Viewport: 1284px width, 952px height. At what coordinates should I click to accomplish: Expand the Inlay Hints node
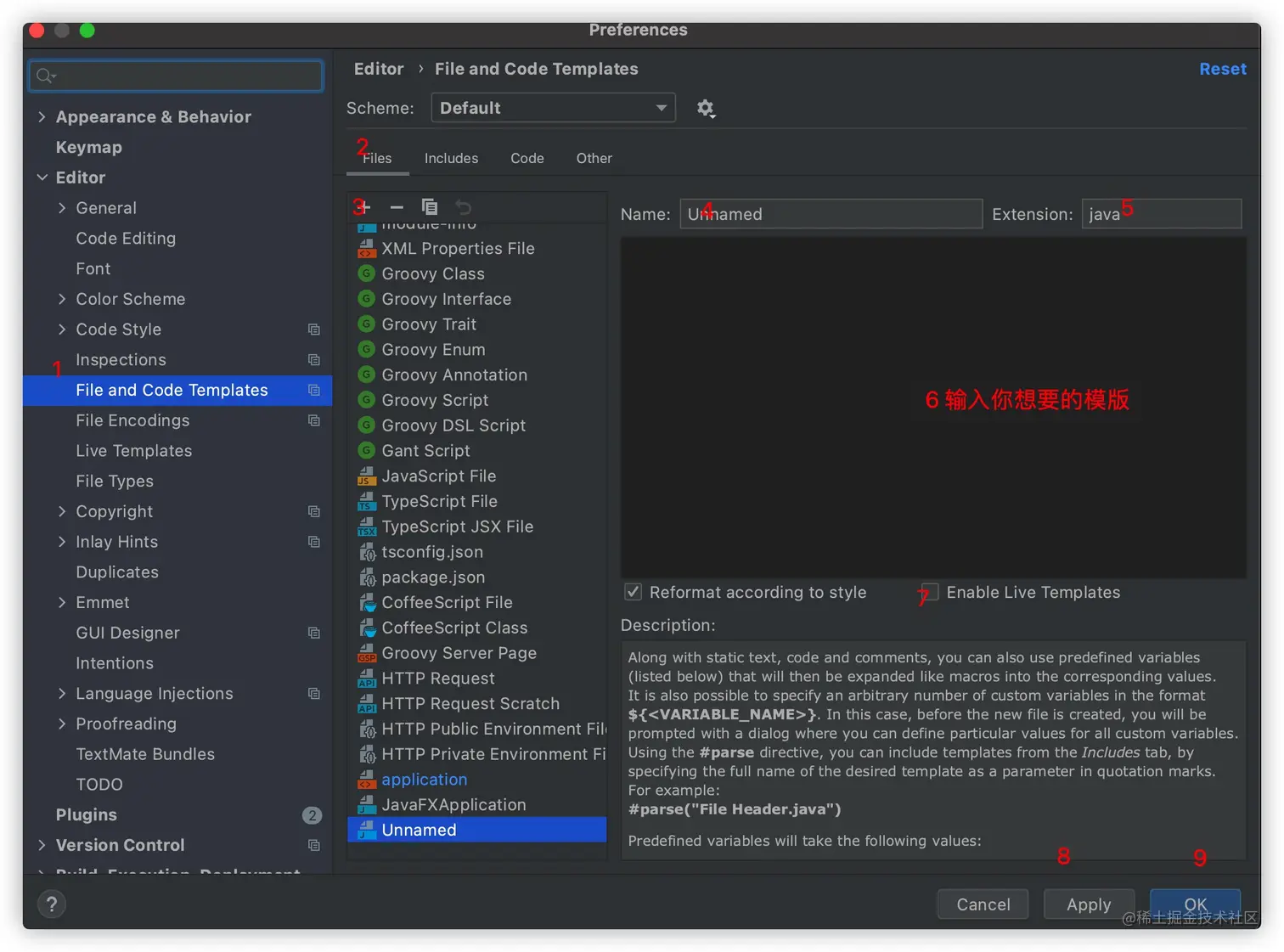click(62, 542)
